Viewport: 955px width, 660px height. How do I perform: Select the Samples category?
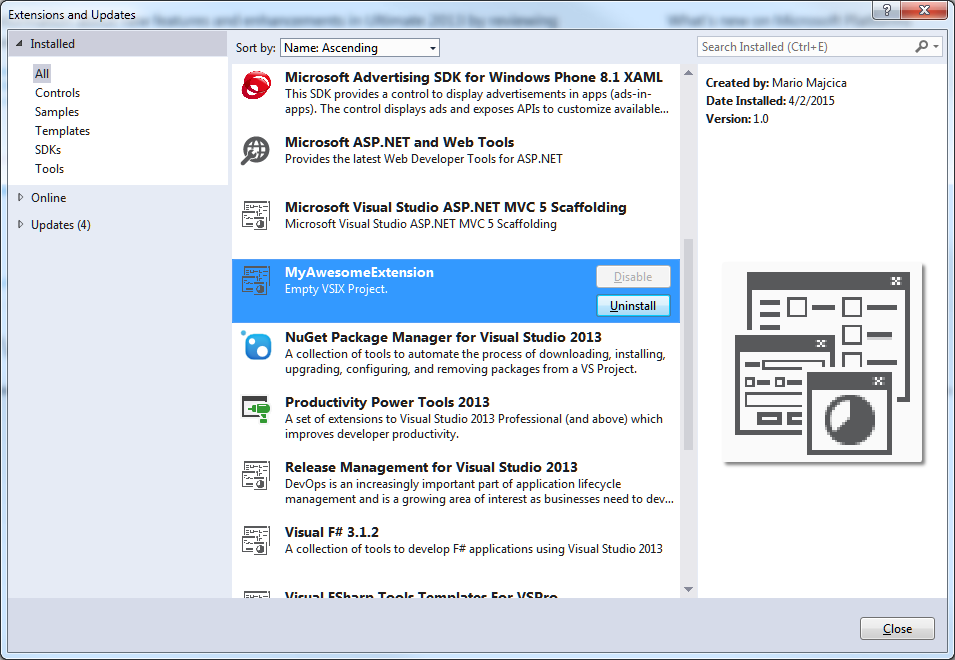click(x=57, y=111)
